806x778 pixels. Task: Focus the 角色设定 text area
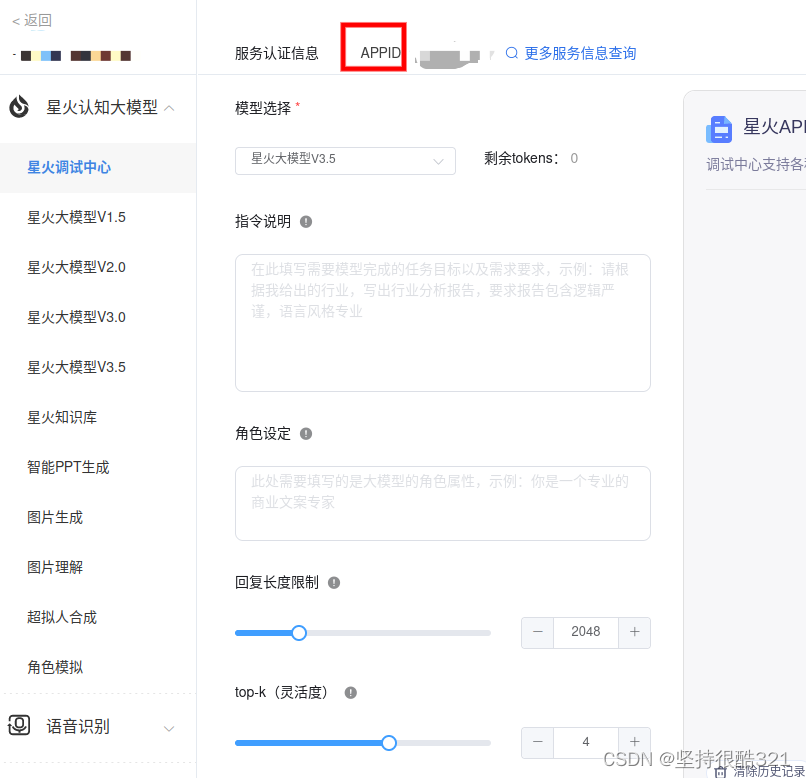[x=443, y=503]
